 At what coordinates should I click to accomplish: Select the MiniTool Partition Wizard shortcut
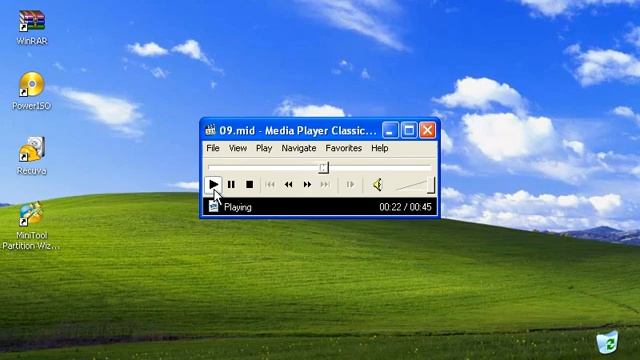point(31,225)
